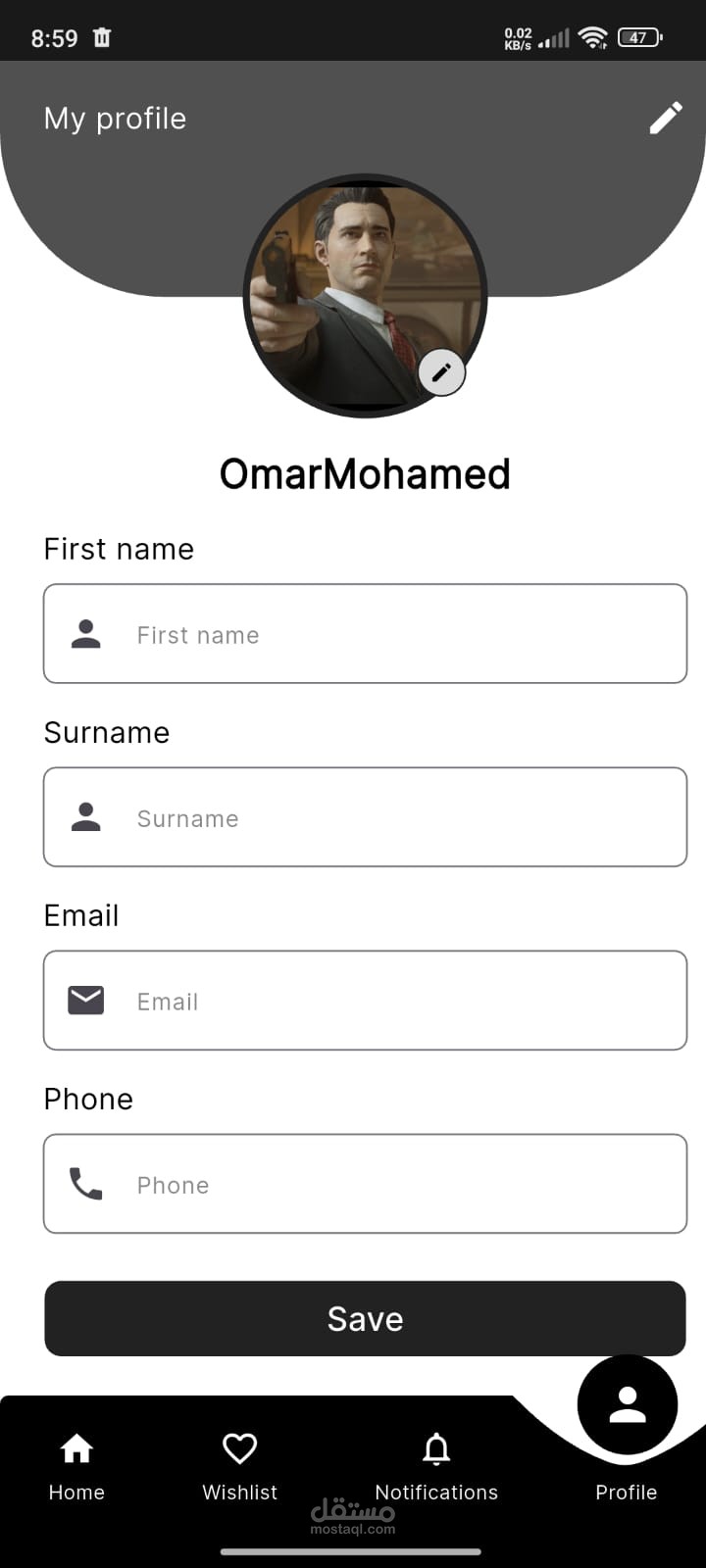
Task: Tap the person icon in First name field
Action: click(86, 634)
